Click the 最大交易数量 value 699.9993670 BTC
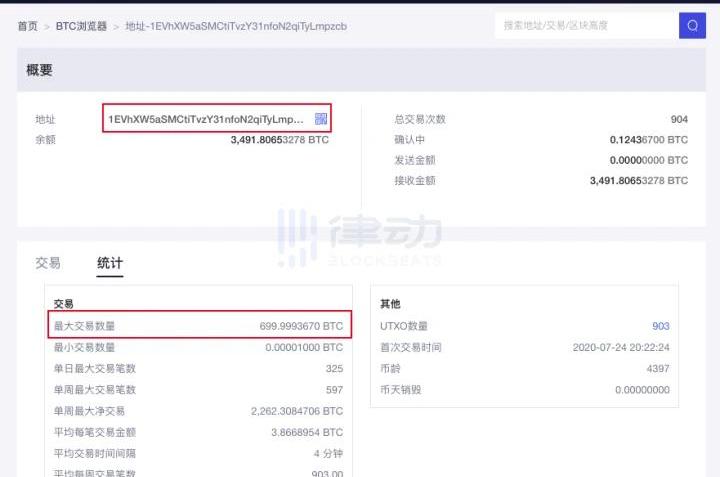The width and height of the screenshot is (720, 477). (x=300, y=326)
